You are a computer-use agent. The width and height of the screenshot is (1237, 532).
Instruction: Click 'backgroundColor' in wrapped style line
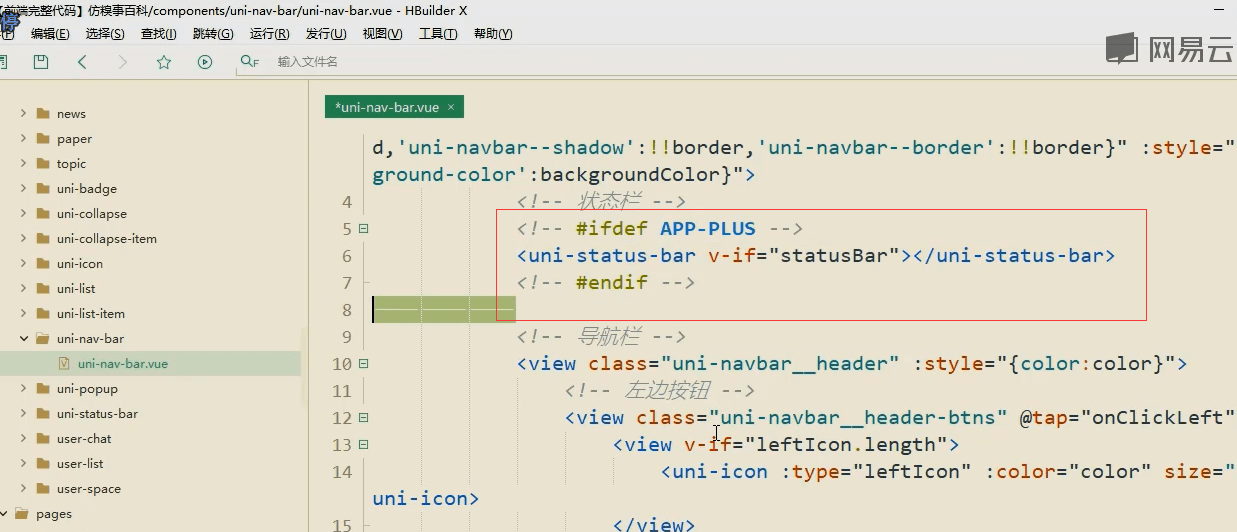pos(631,175)
